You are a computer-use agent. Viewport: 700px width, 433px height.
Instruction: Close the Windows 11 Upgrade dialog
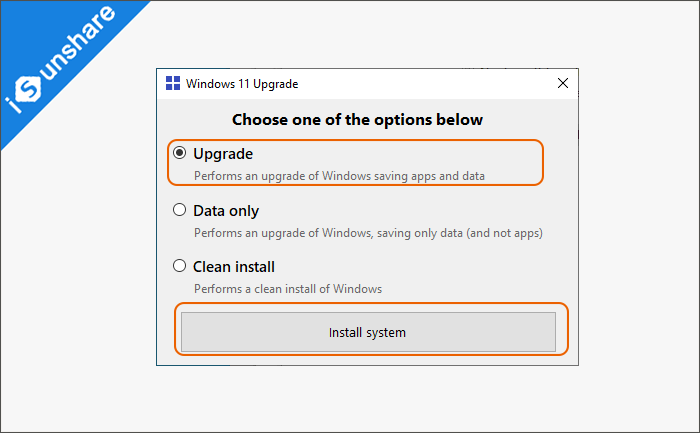(x=563, y=84)
